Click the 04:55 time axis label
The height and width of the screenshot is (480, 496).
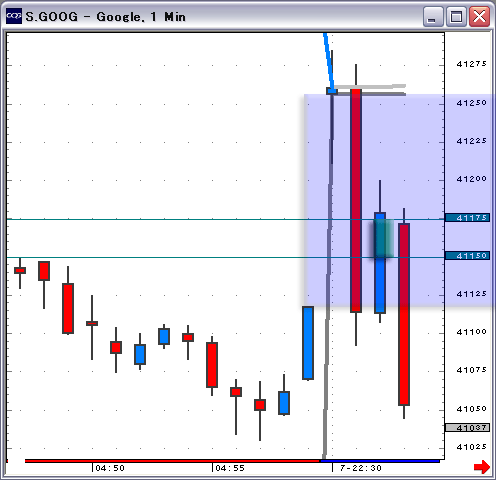click(230, 468)
